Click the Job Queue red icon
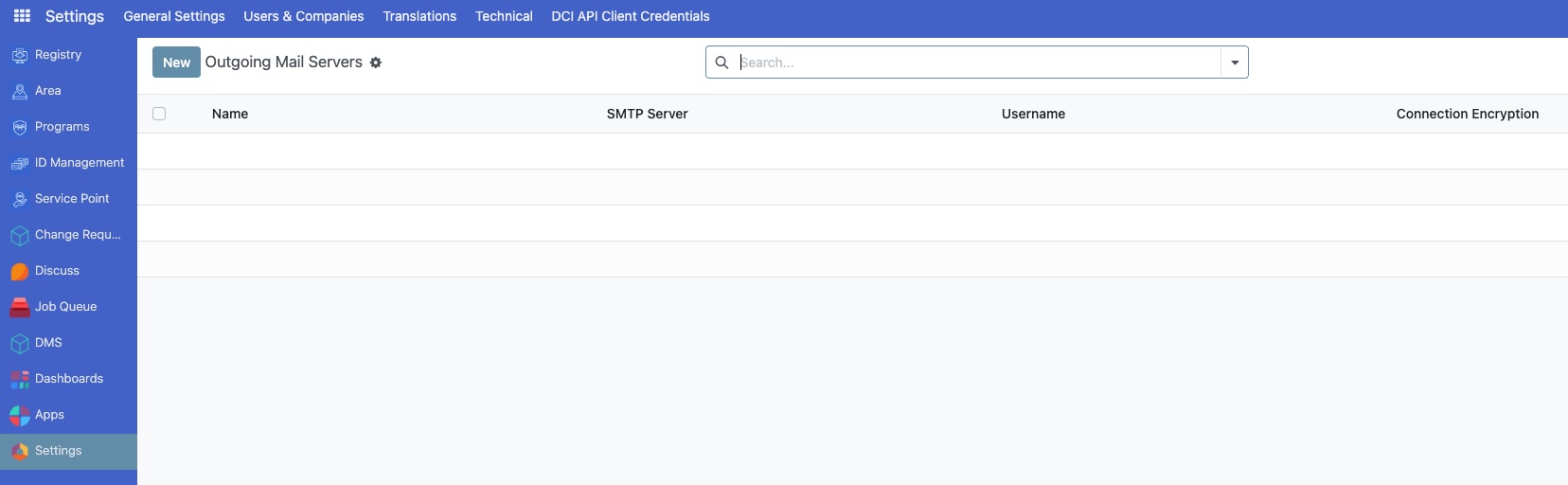 coord(20,308)
